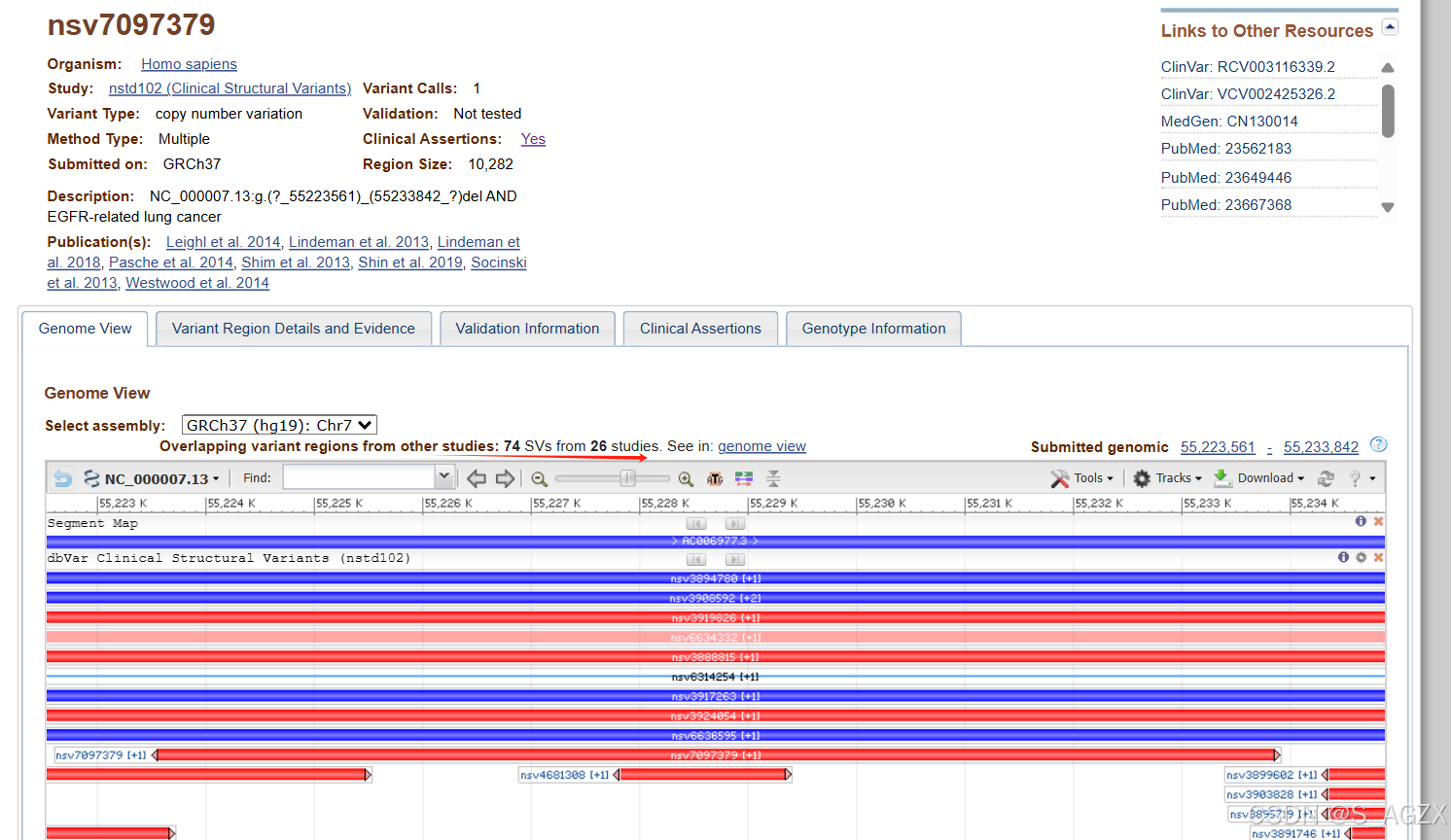Open the Homo sapiens organism link

pos(189,64)
